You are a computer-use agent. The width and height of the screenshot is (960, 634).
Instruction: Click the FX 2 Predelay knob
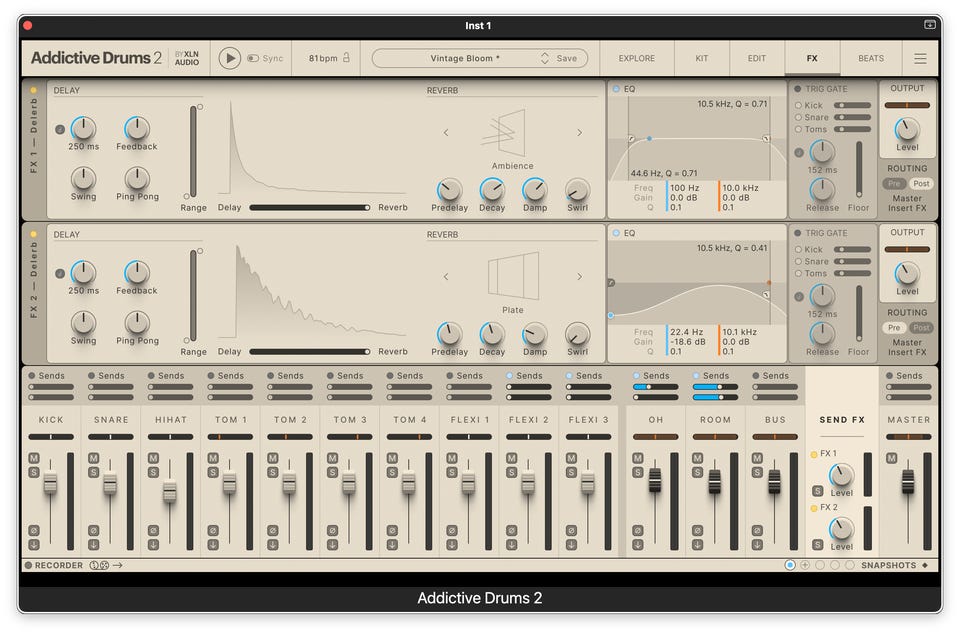point(449,335)
